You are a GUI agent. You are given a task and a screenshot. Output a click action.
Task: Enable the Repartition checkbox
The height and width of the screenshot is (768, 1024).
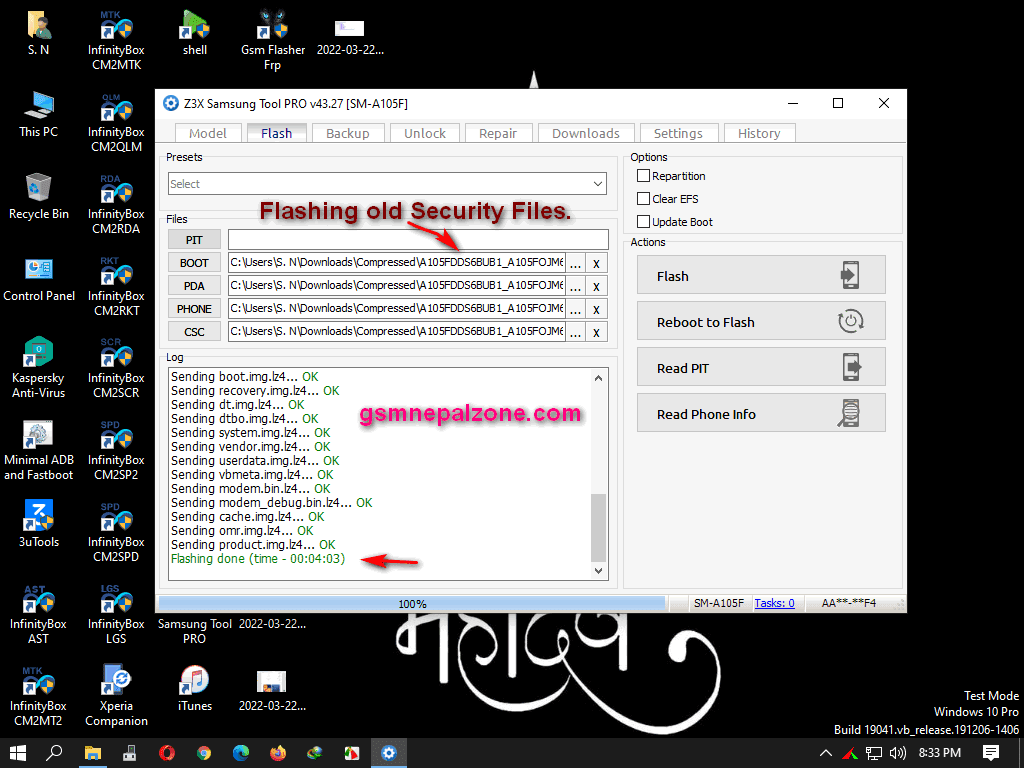click(643, 176)
